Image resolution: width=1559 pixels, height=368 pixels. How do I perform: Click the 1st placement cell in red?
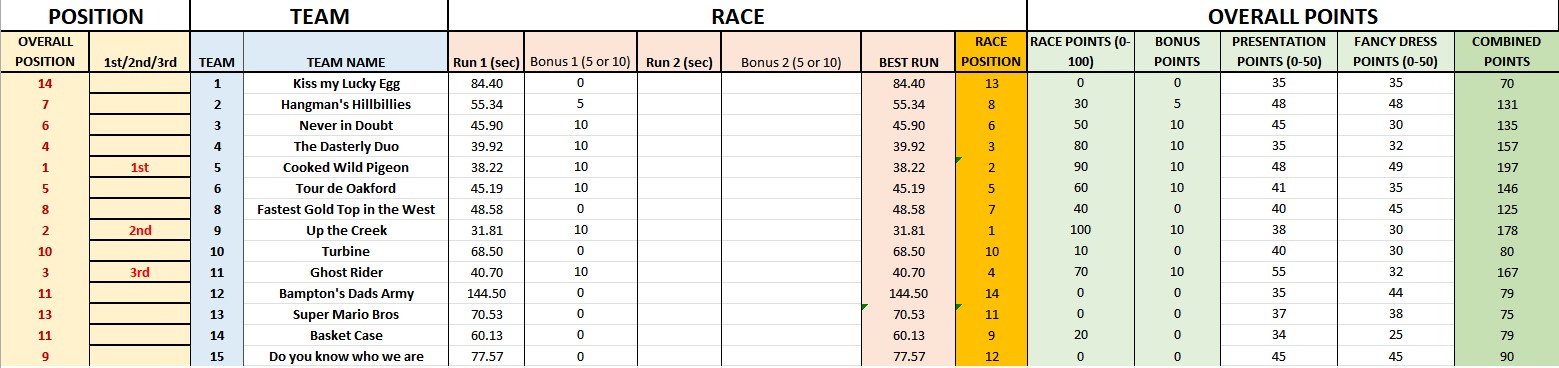click(139, 167)
